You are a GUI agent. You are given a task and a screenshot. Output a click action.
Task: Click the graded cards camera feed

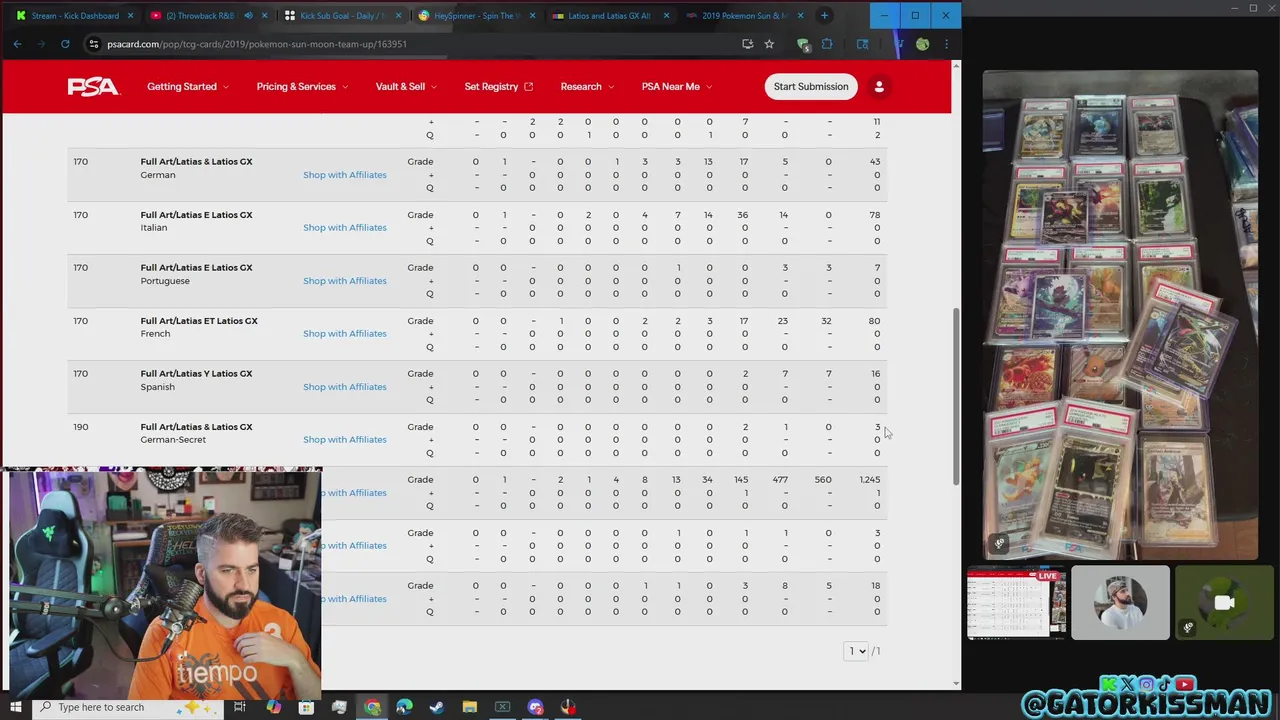tap(1120, 315)
